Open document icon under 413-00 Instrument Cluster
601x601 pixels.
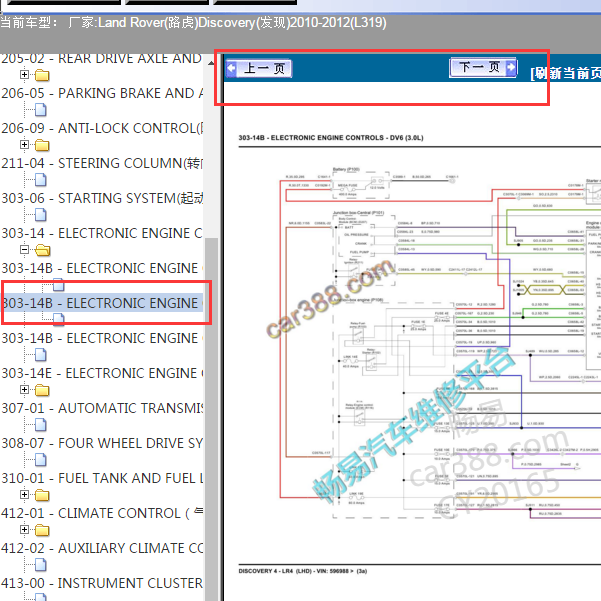point(41,597)
